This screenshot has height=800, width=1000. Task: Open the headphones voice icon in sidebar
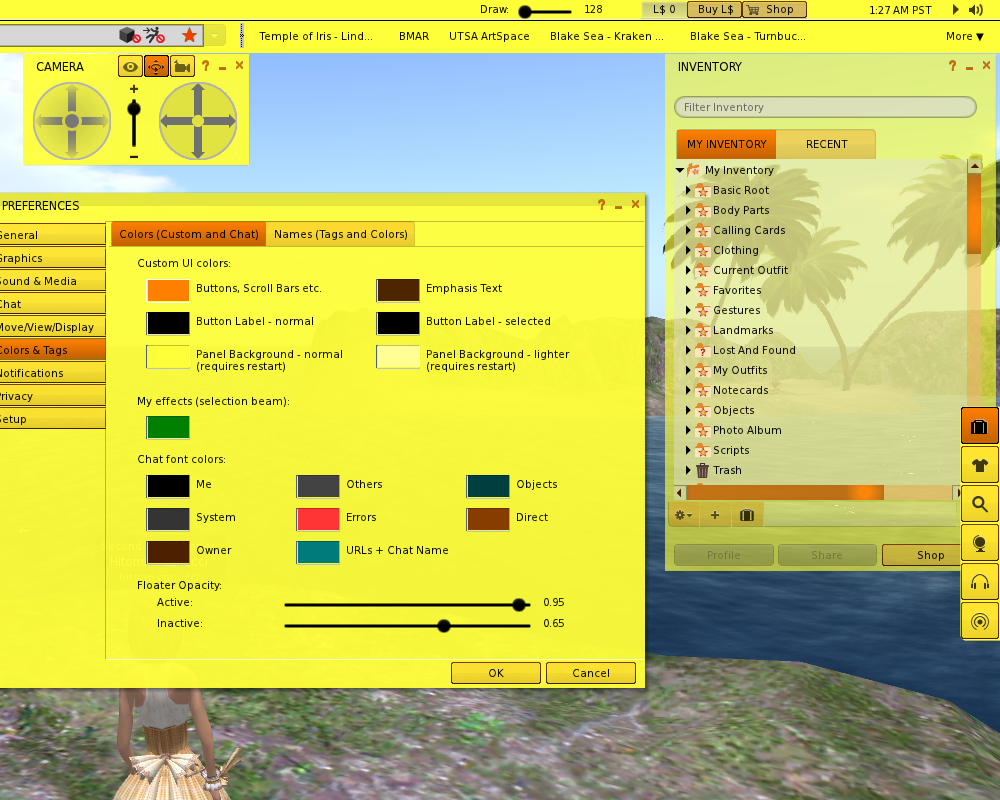pos(979,582)
